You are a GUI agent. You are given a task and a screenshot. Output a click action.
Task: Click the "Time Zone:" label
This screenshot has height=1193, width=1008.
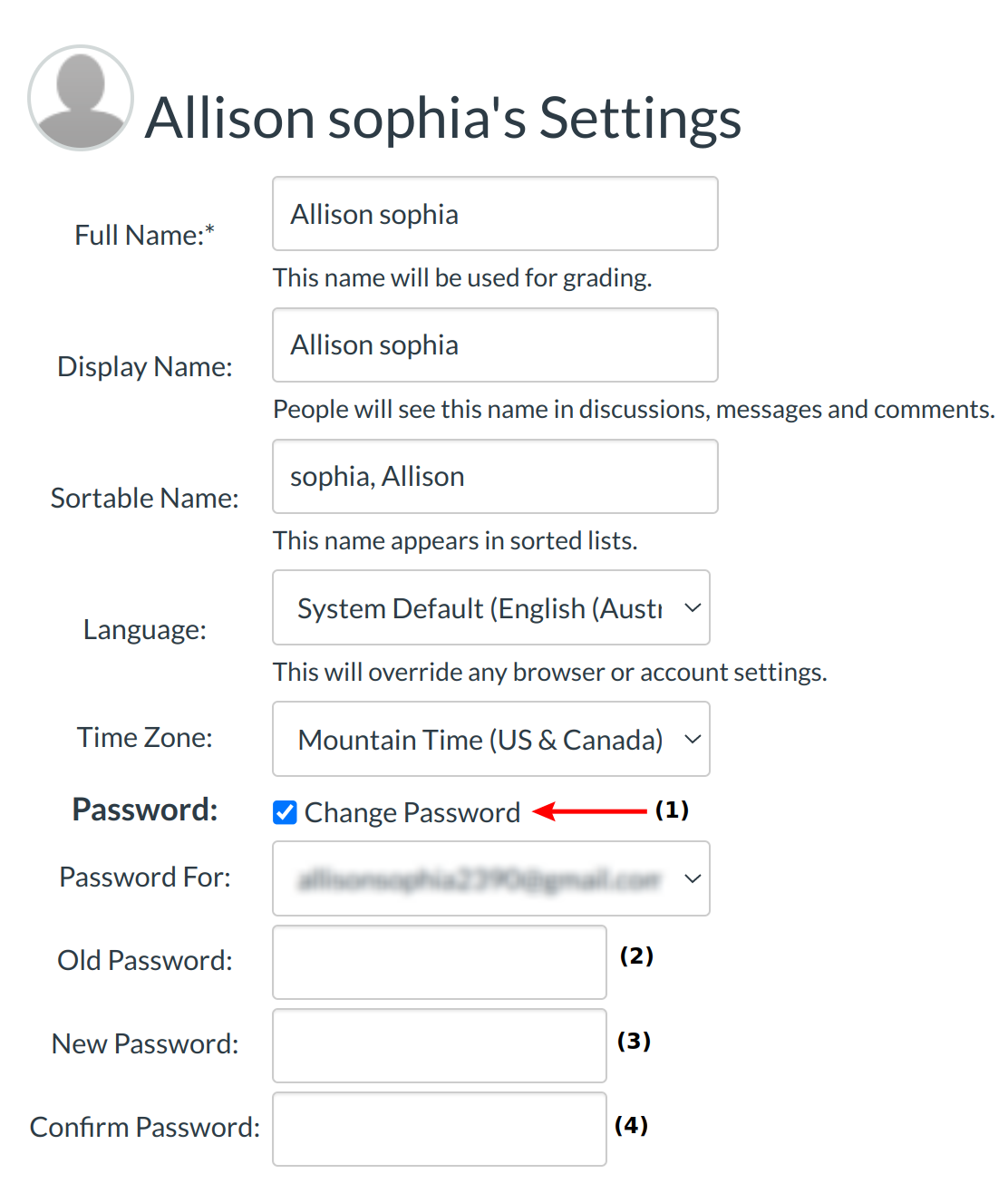[x=145, y=737]
